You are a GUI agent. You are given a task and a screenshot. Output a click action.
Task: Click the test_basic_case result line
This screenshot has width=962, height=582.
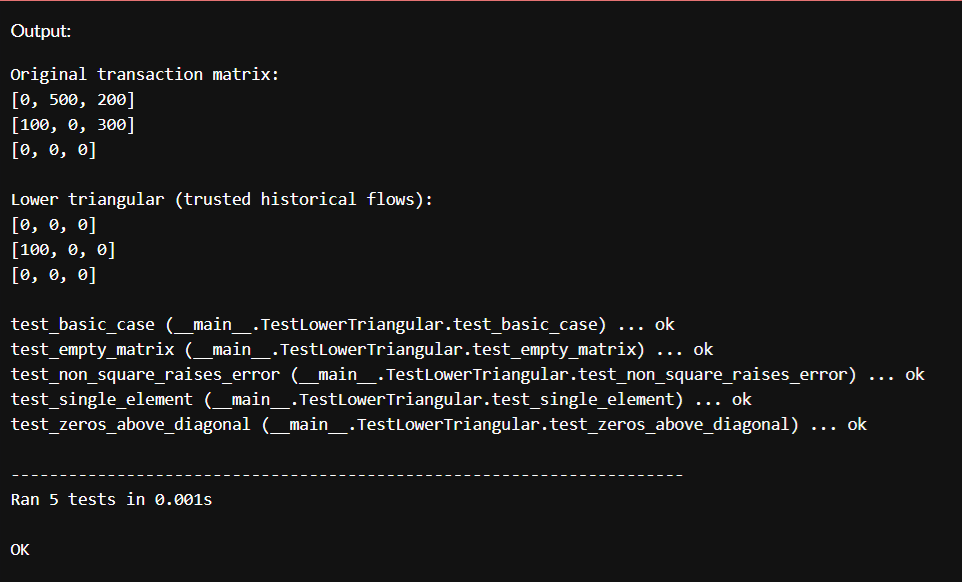(342, 324)
